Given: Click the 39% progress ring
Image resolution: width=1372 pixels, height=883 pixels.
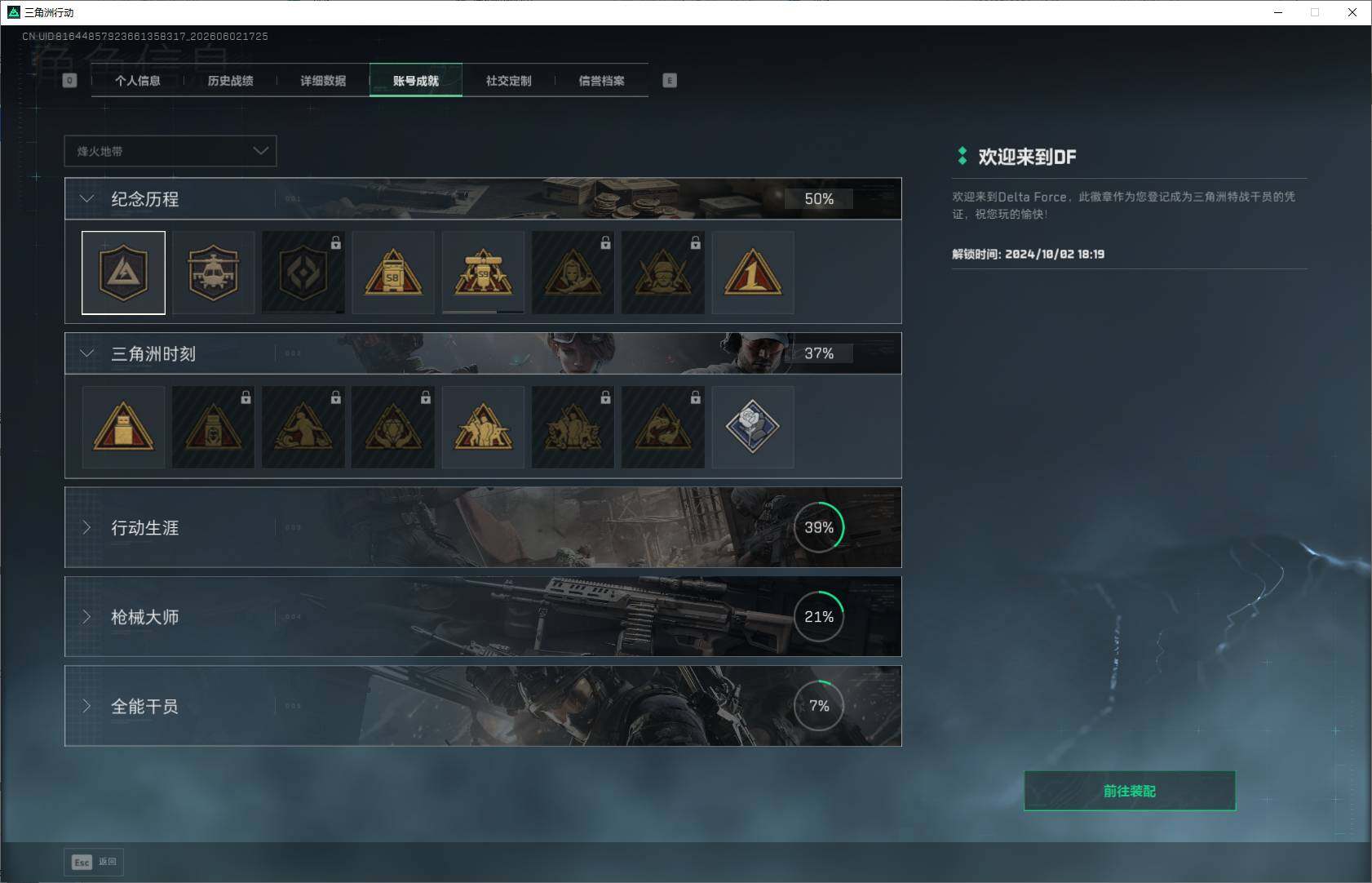Looking at the screenshot, I should pos(819,527).
